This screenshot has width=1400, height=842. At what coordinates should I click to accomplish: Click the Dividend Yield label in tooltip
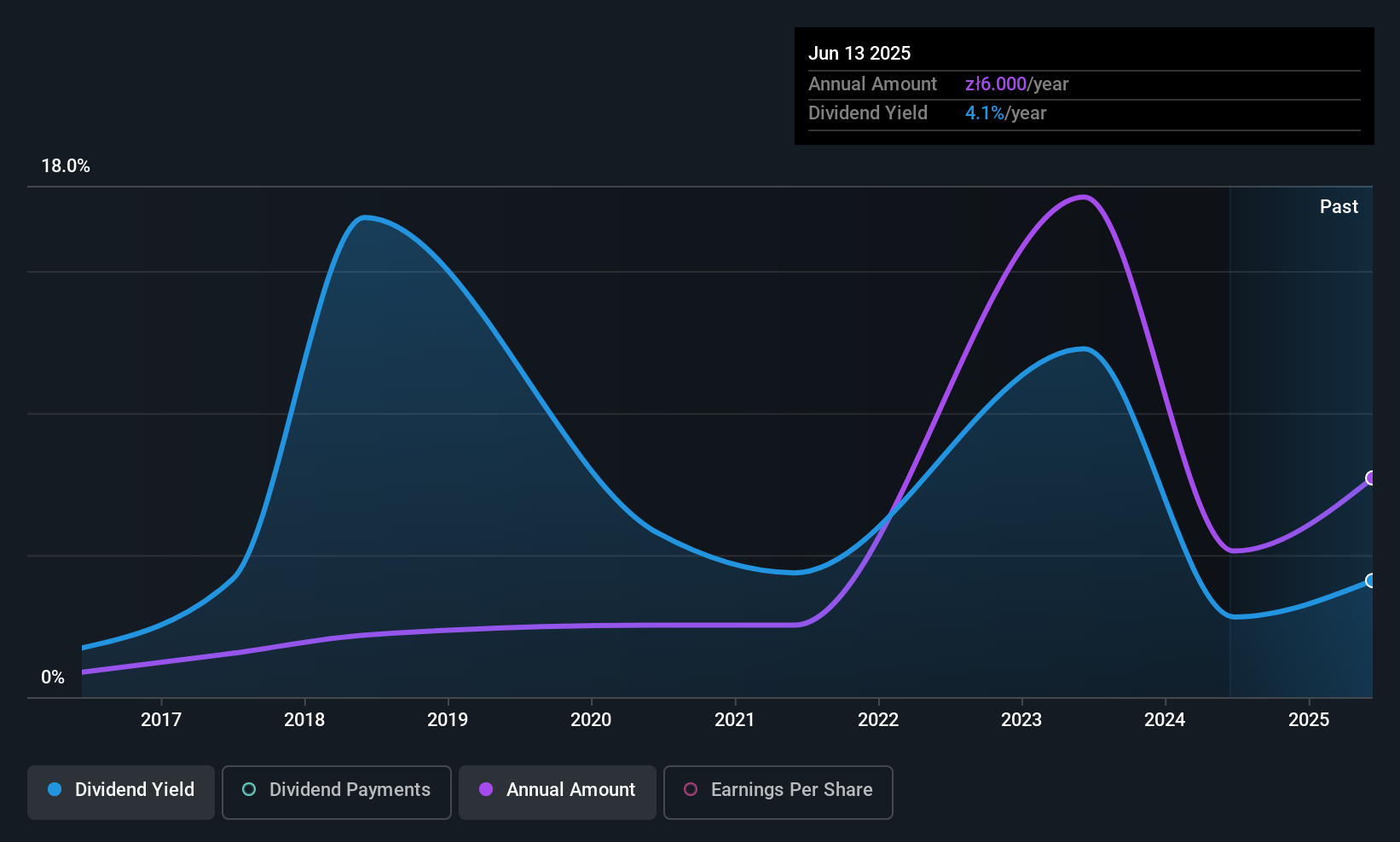point(868,113)
